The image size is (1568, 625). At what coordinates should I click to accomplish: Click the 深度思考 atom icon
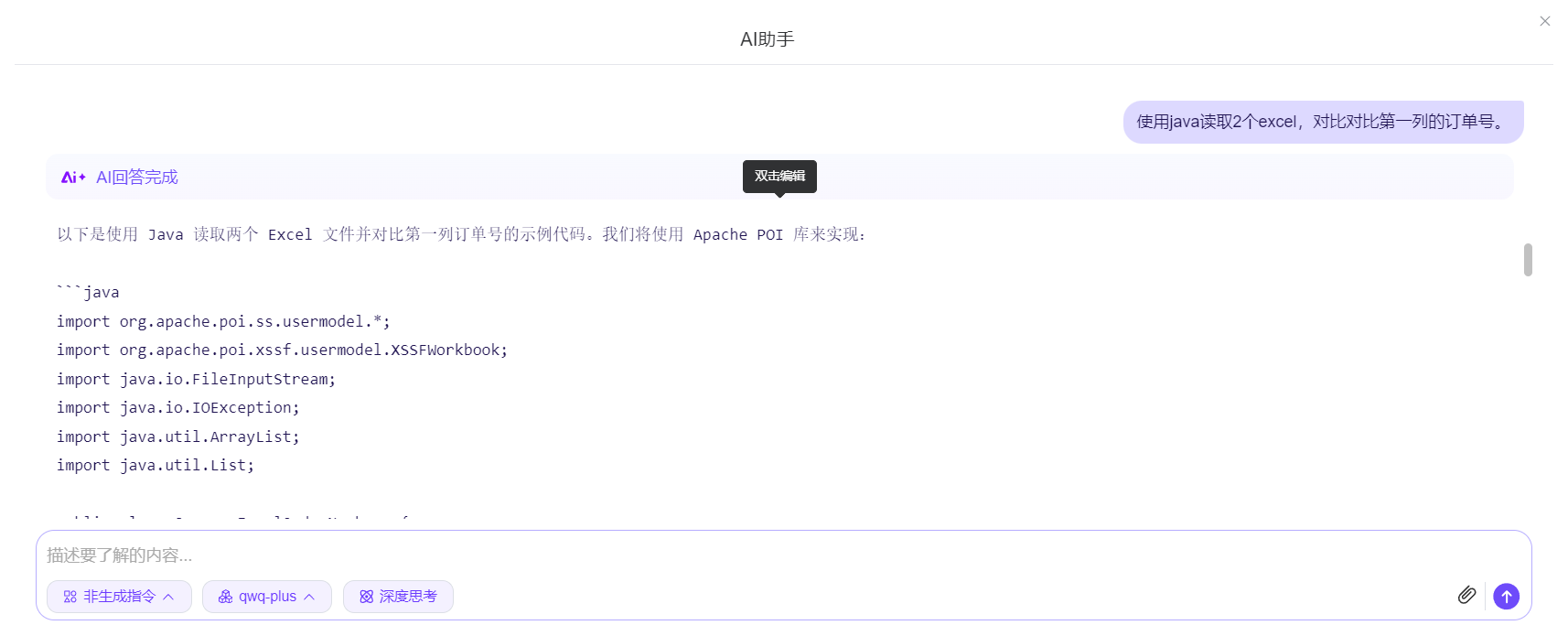[366, 597]
